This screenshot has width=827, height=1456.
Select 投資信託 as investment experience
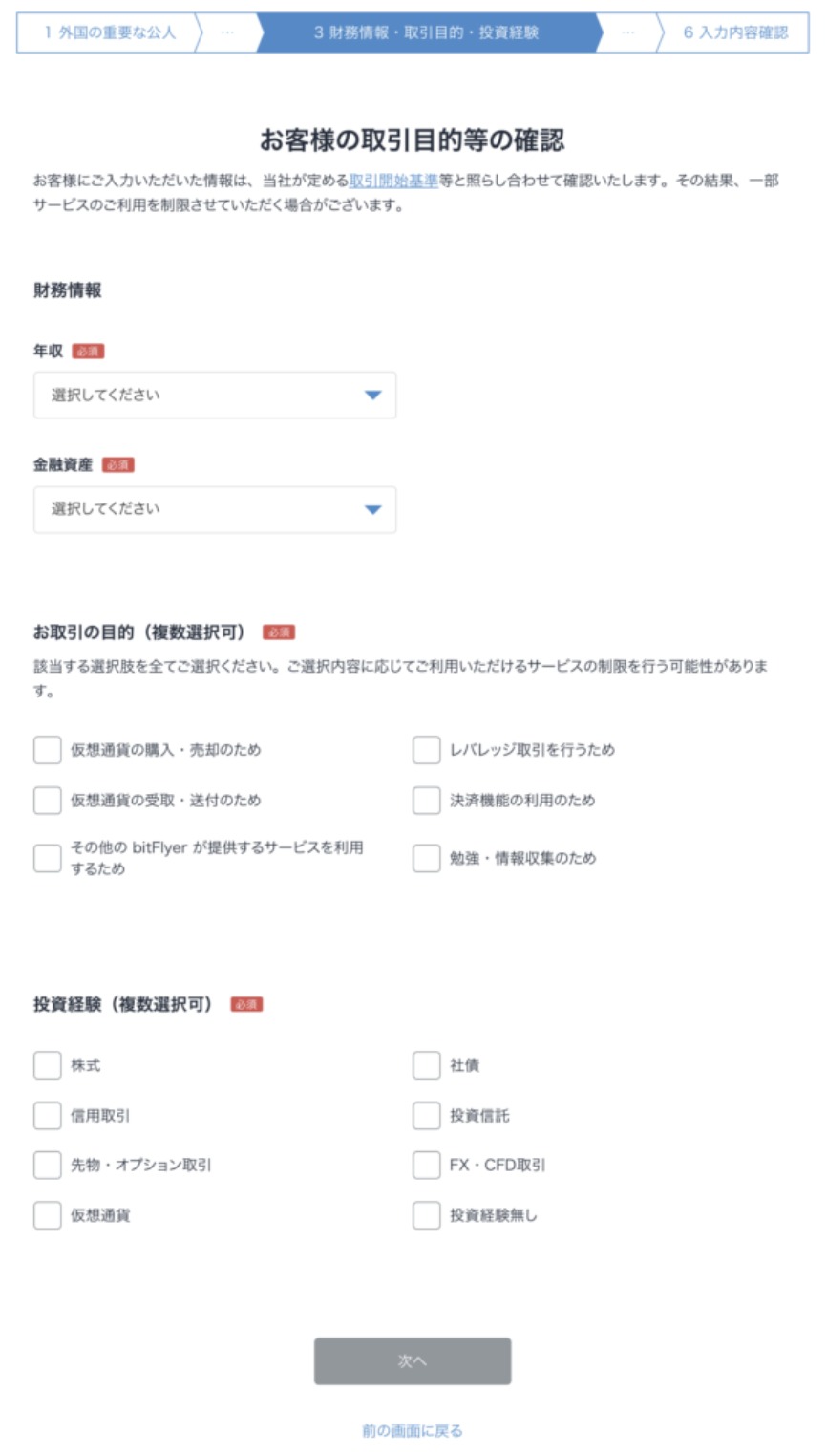coord(425,1115)
